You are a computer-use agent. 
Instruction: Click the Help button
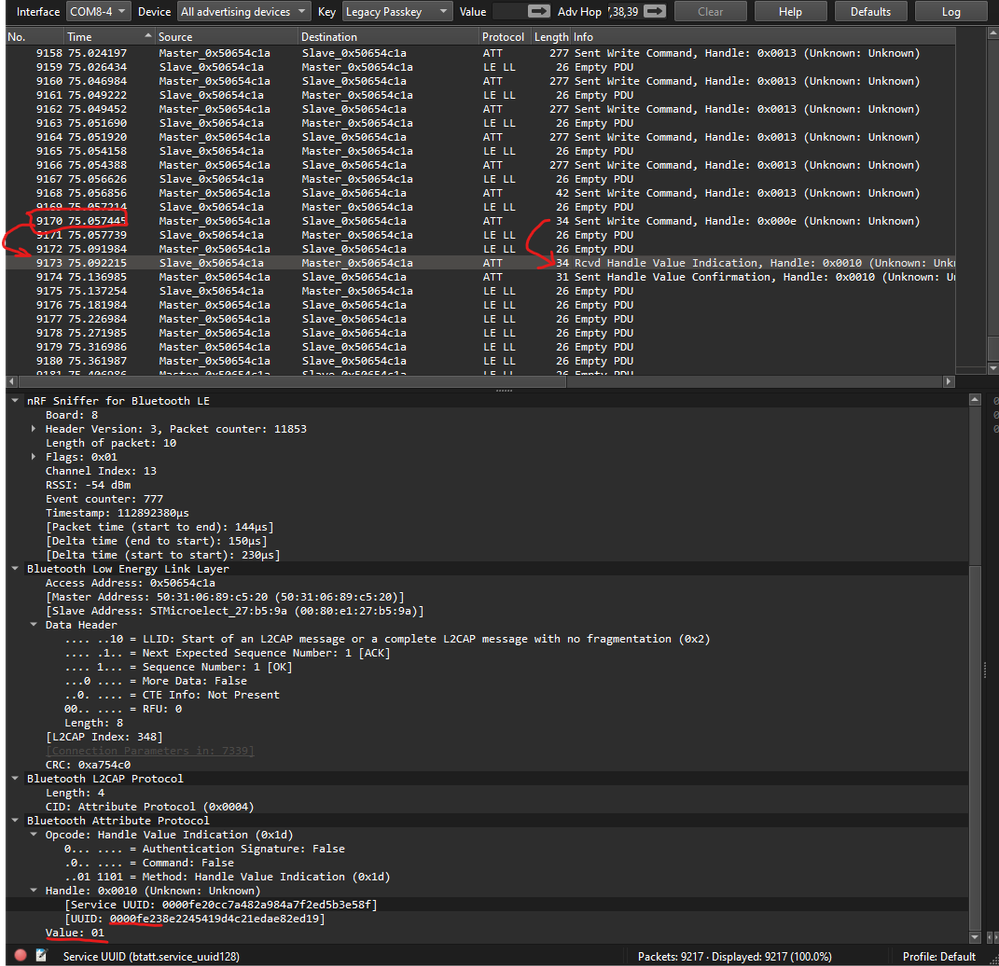pyautogui.click(x=790, y=12)
